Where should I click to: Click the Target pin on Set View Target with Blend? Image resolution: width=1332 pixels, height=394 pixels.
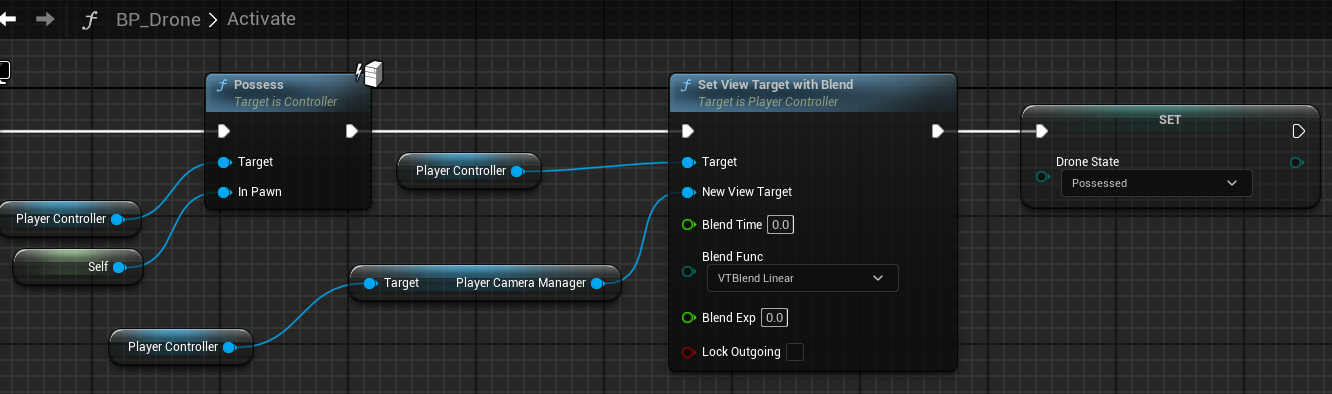click(688, 162)
